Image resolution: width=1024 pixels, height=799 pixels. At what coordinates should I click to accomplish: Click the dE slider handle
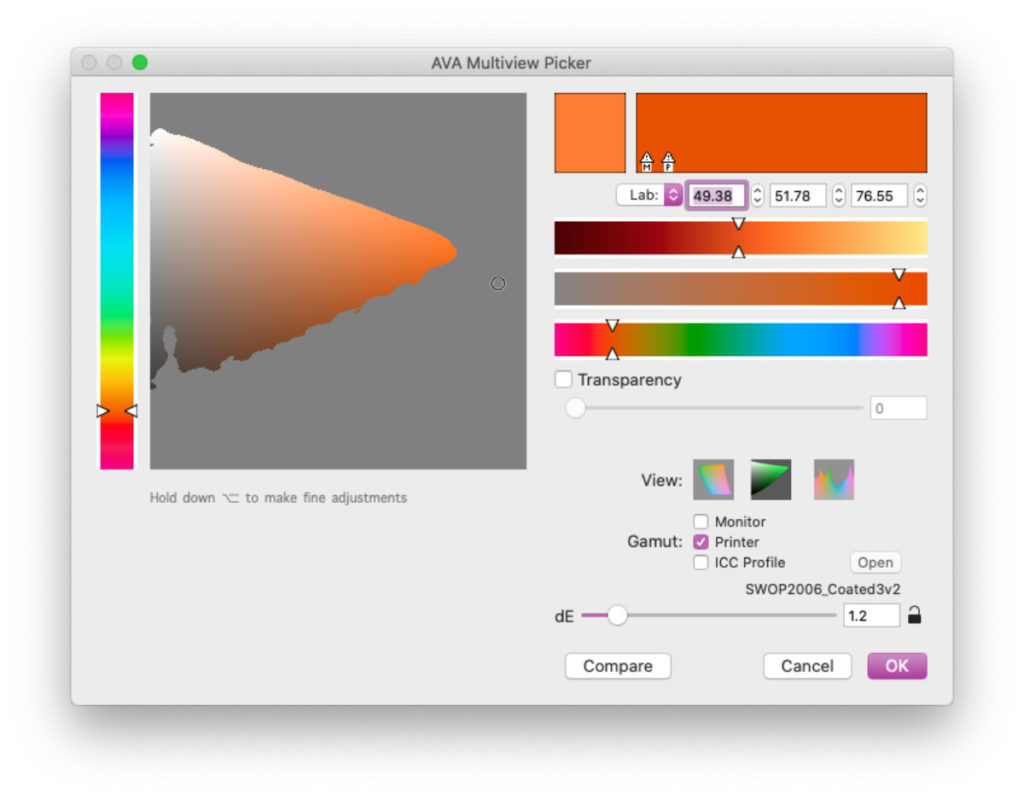[x=617, y=616]
